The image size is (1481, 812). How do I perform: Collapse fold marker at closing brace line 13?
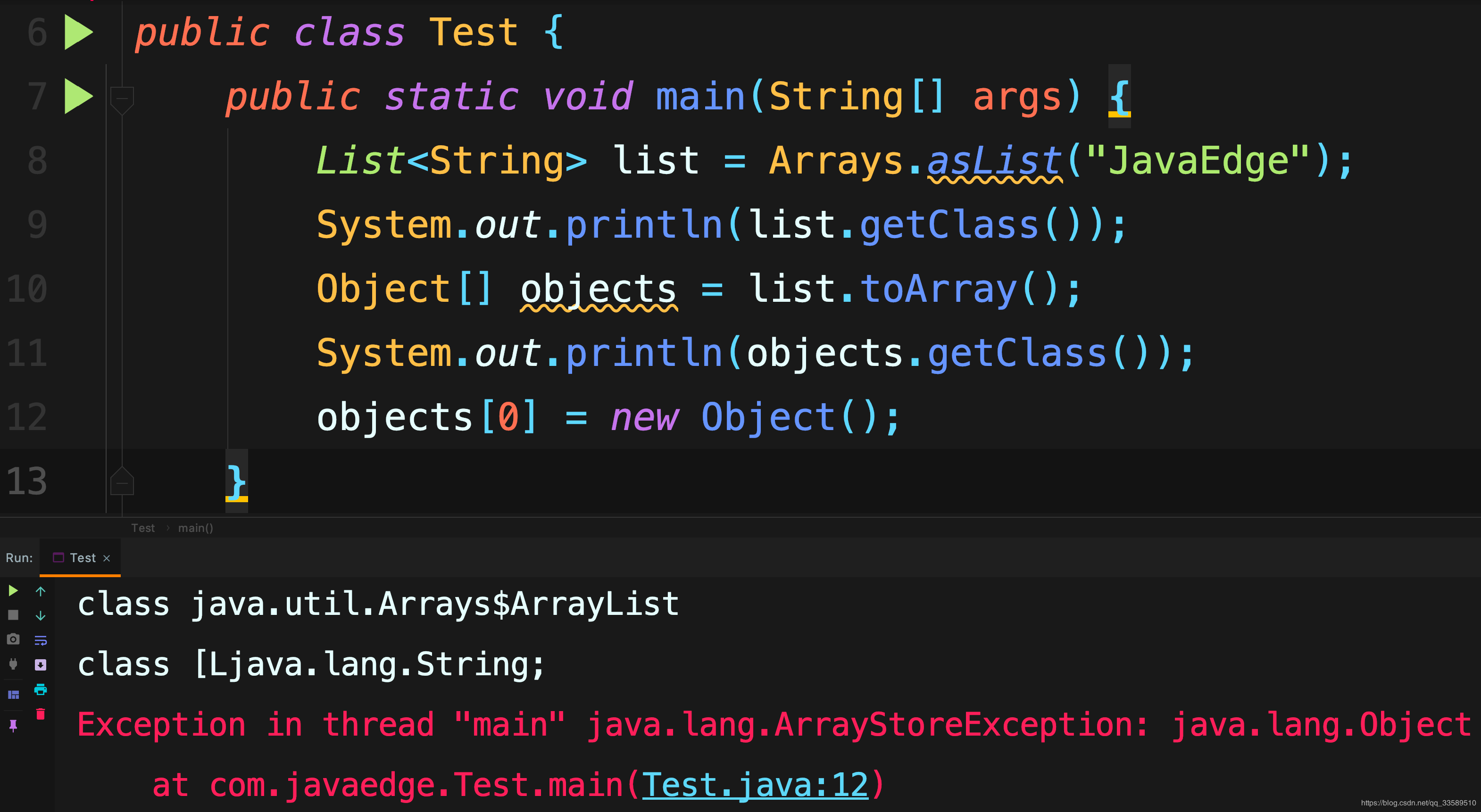point(122,482)
